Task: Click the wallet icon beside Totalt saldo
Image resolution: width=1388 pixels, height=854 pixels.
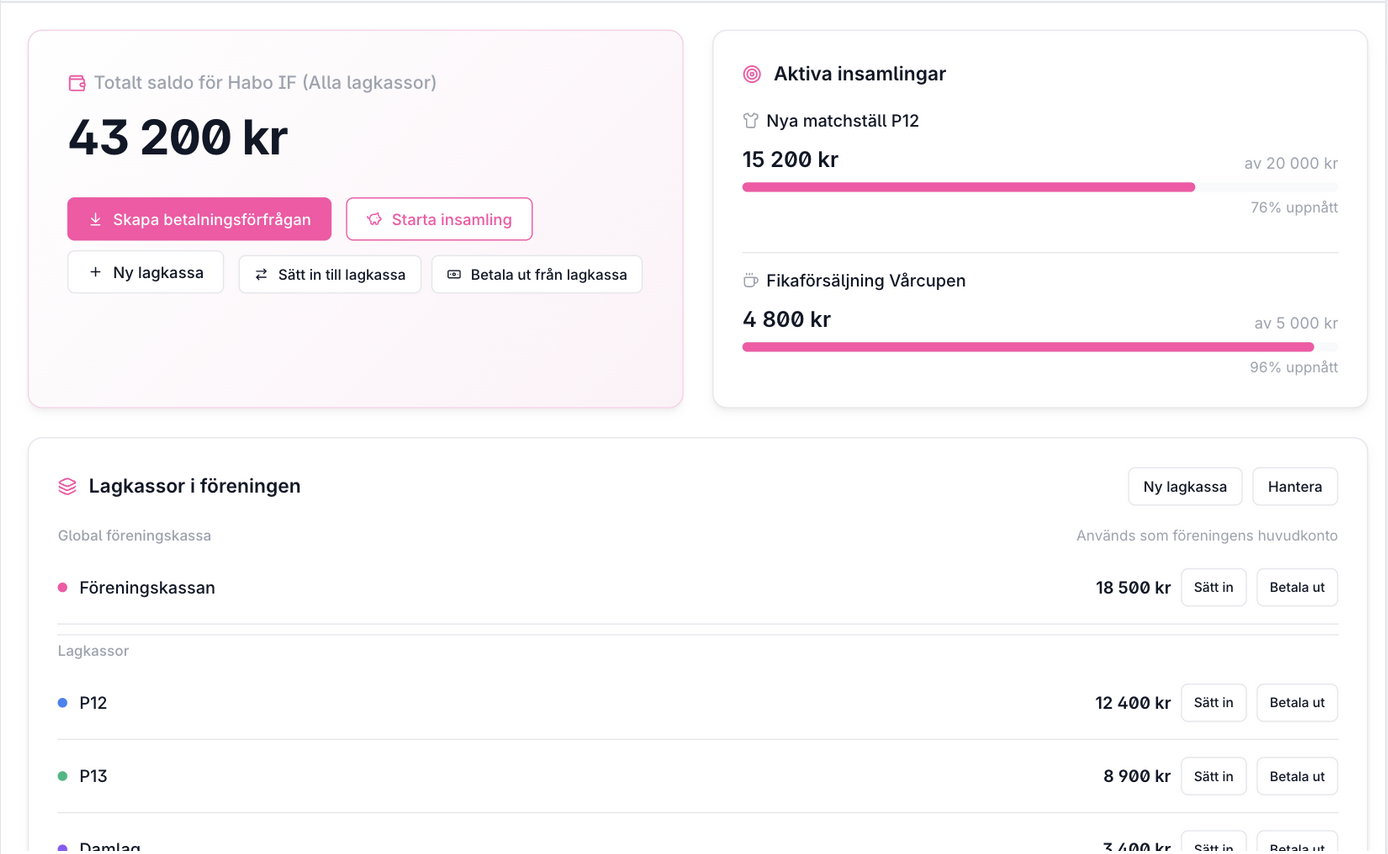Action: coord(77,83)
